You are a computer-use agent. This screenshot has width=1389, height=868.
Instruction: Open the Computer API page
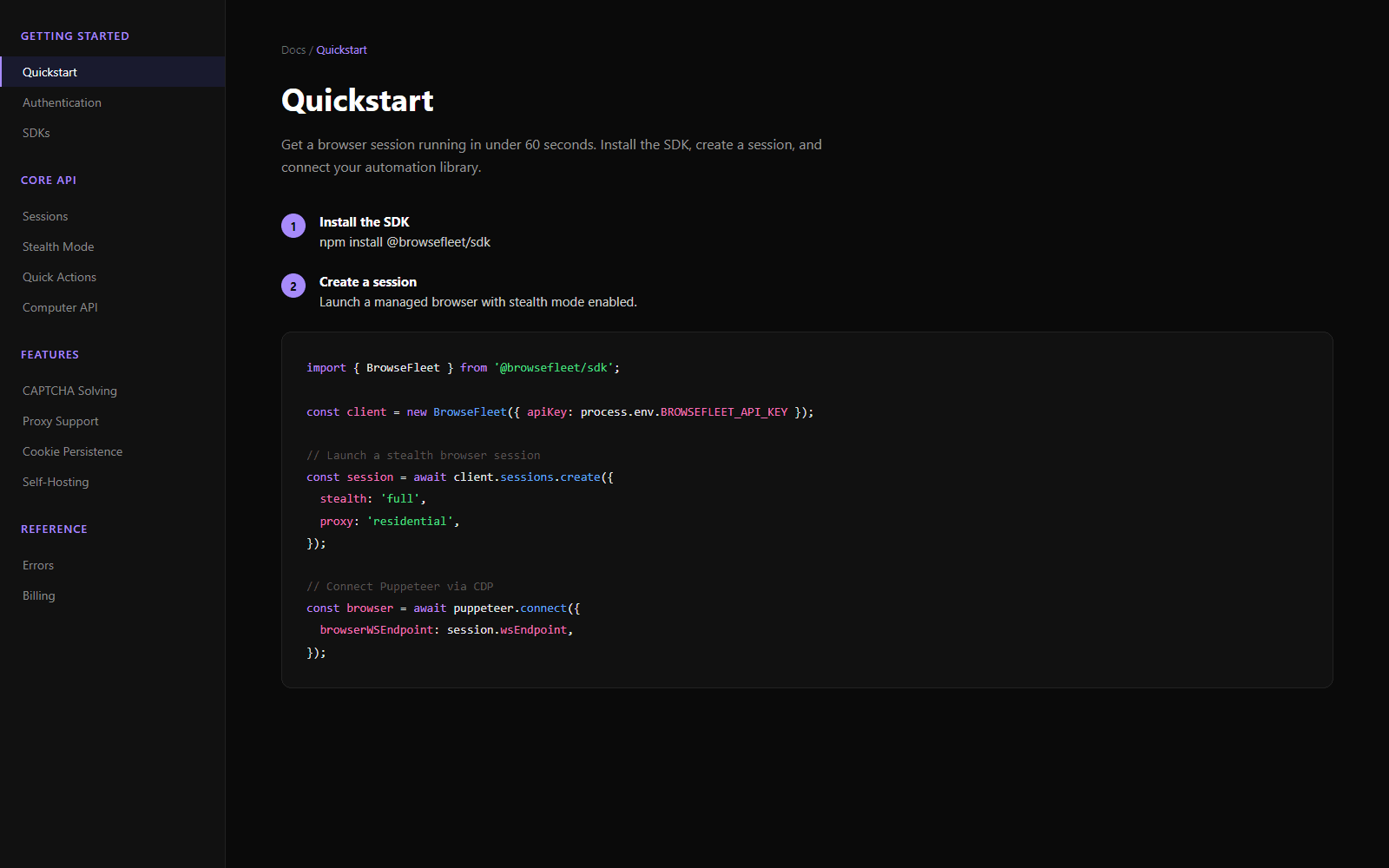coord(60,307)
